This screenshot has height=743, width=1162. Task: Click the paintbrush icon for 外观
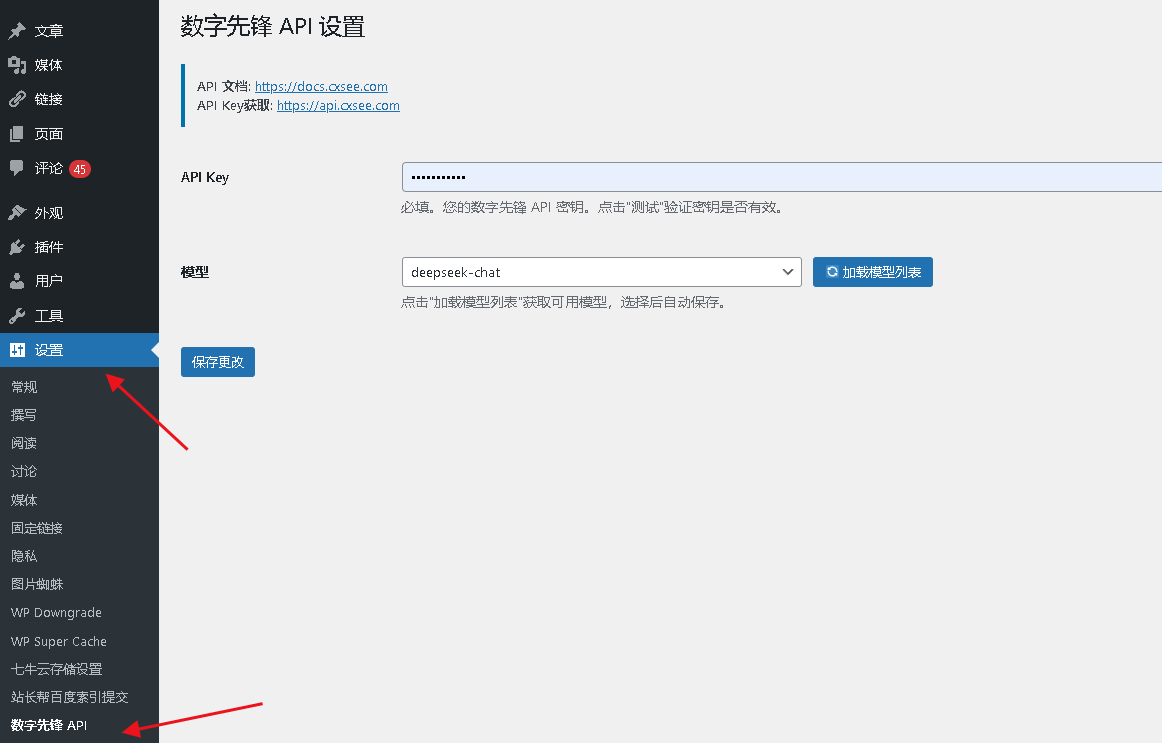click(17, 213)
